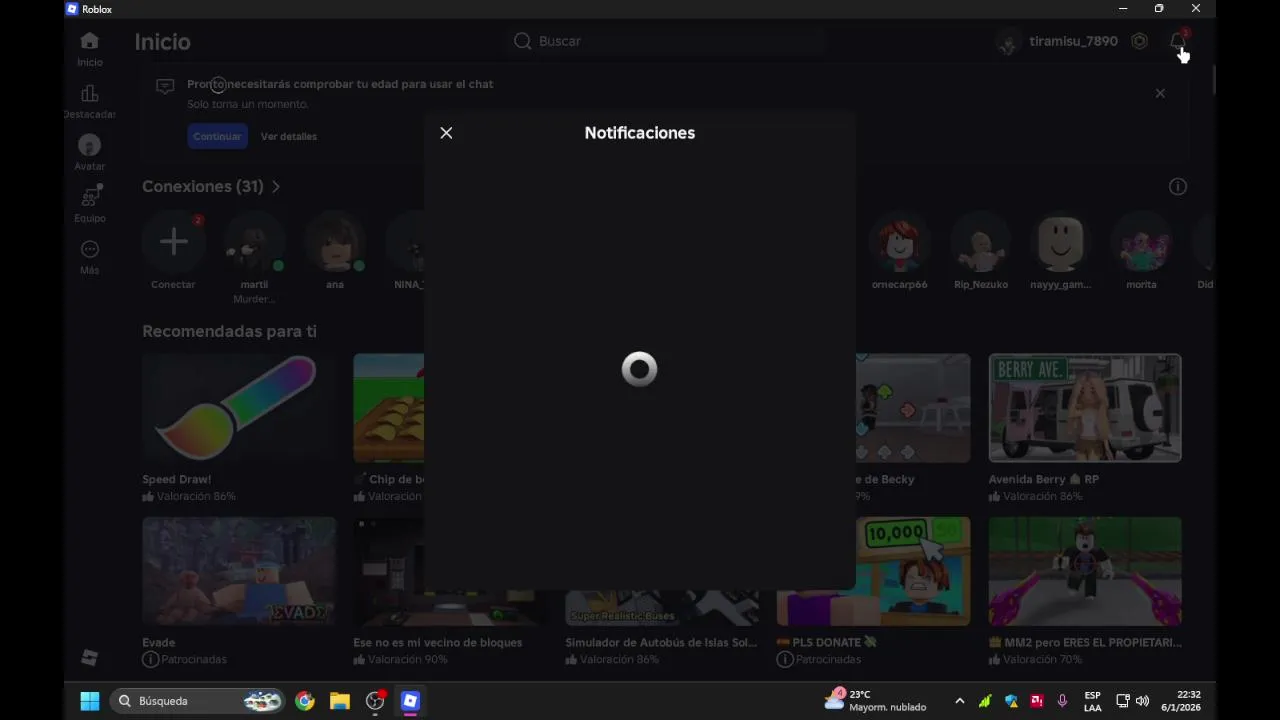
Task: Click the microphone tray icon
Action: point(1062,701)
